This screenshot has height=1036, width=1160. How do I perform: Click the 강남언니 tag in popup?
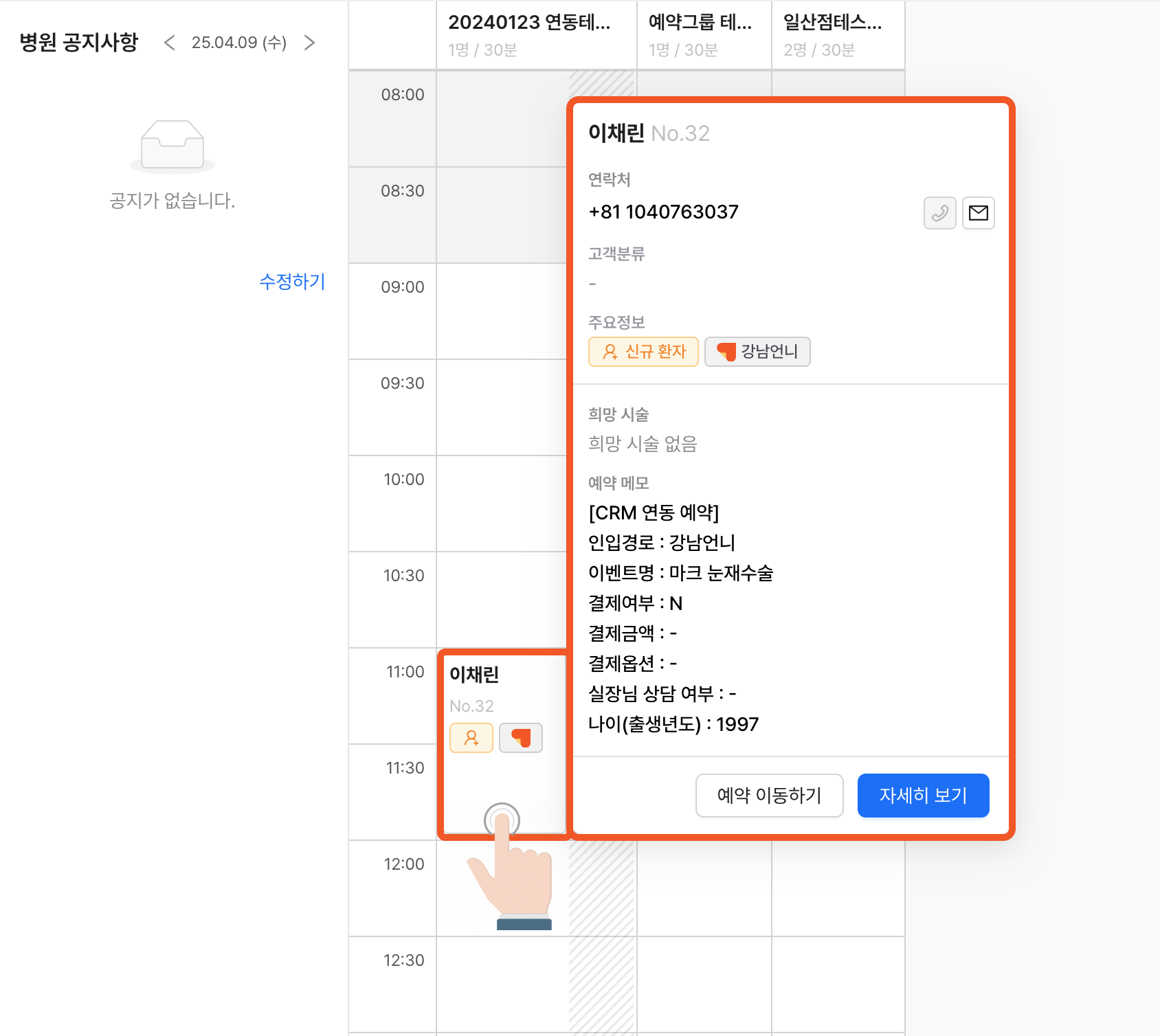click(x=757, y=352)
